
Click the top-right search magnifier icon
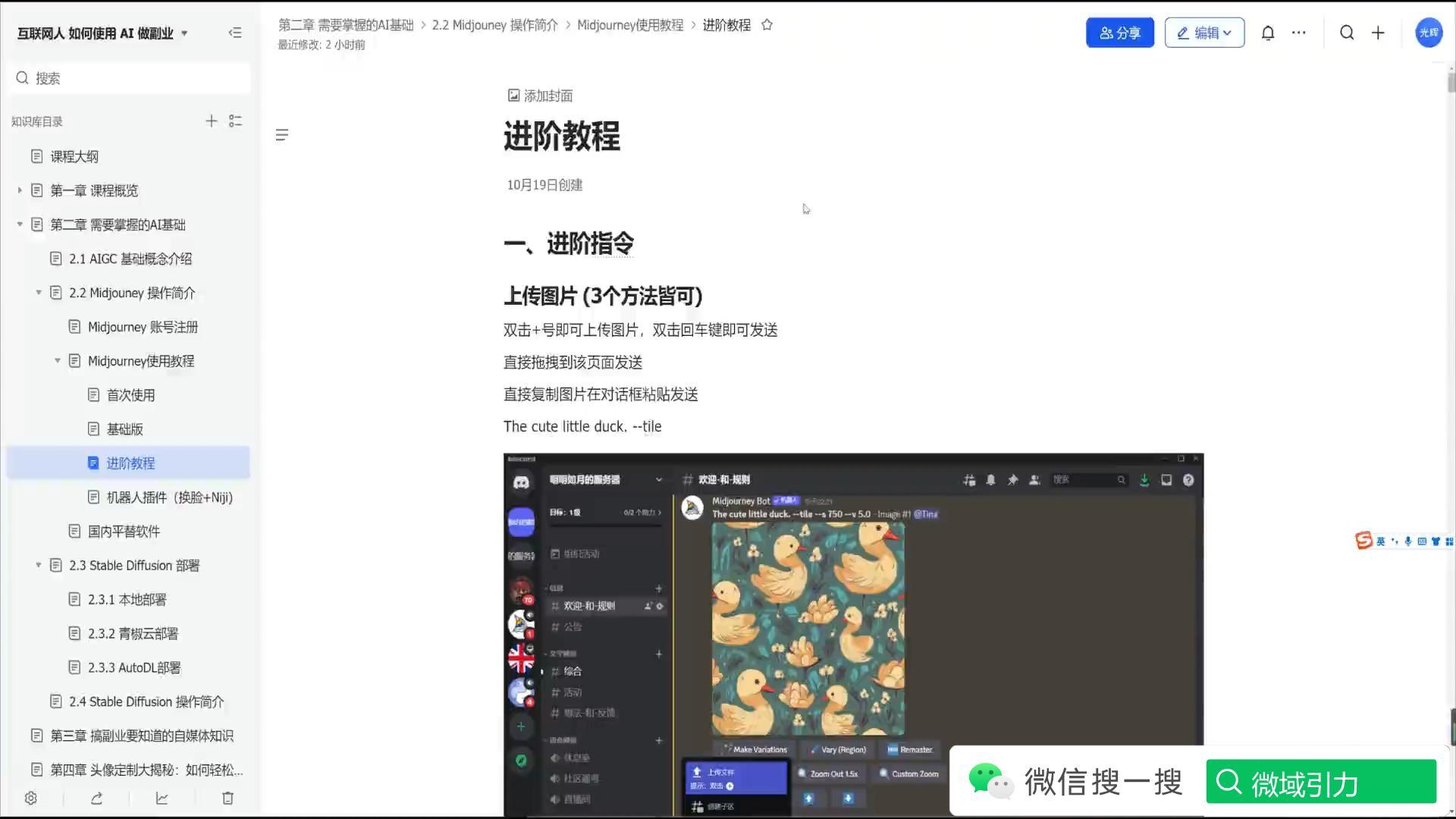(x=1347, y=33)
